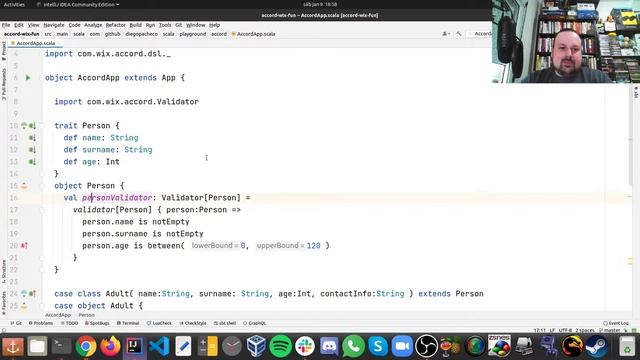Viewport: 640px width, 360px height.
Task: Click the LF line separator in the status bar
Action: (x=552, y=330)
